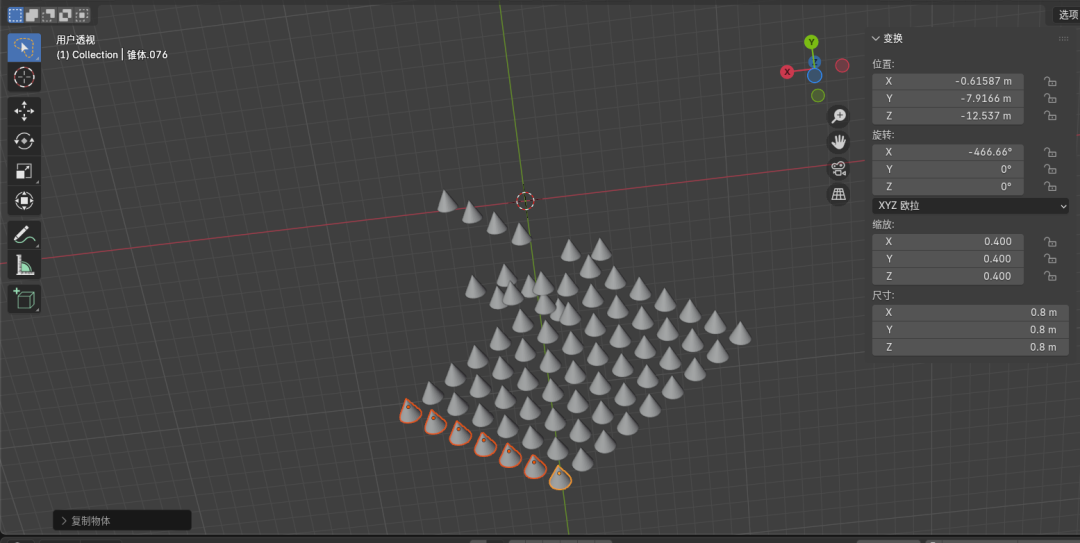Choose subtract selection mode icon
This screenshot has width=1080, height=543.
pos(48,14)
